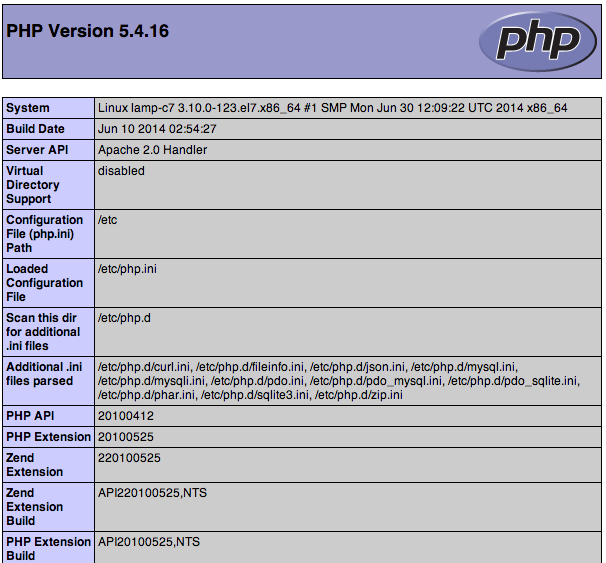Click the Virtual Directory Support label
The width and height of the screenshot is (606, 563).
point(33,185)
